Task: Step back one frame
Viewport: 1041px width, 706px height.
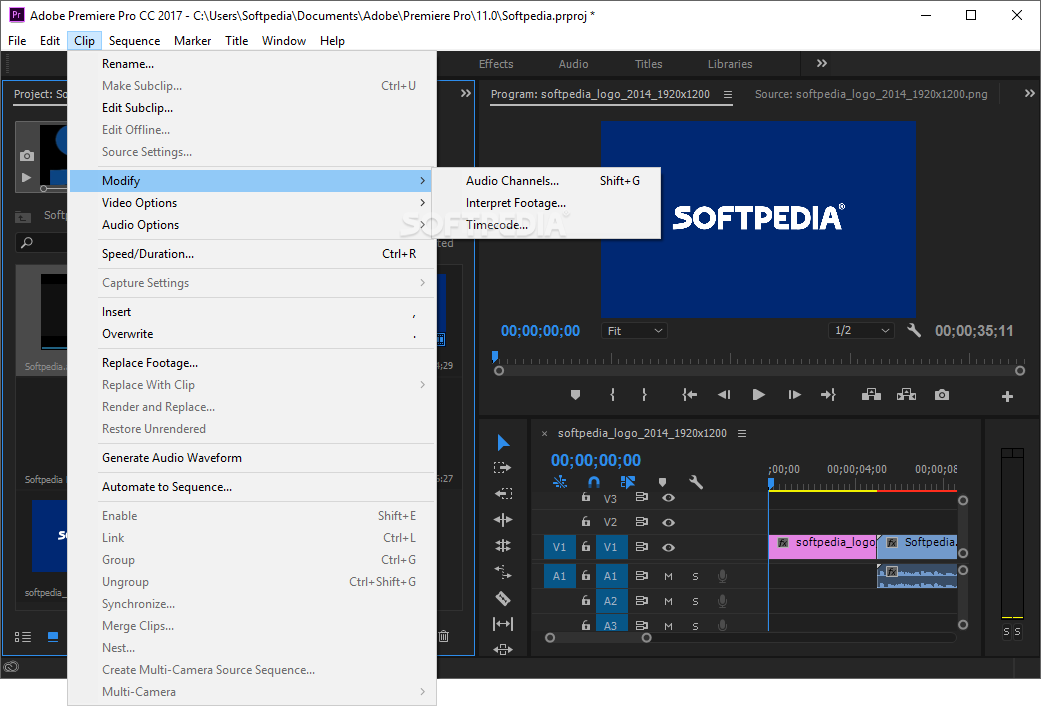Action: click(724, 395)
